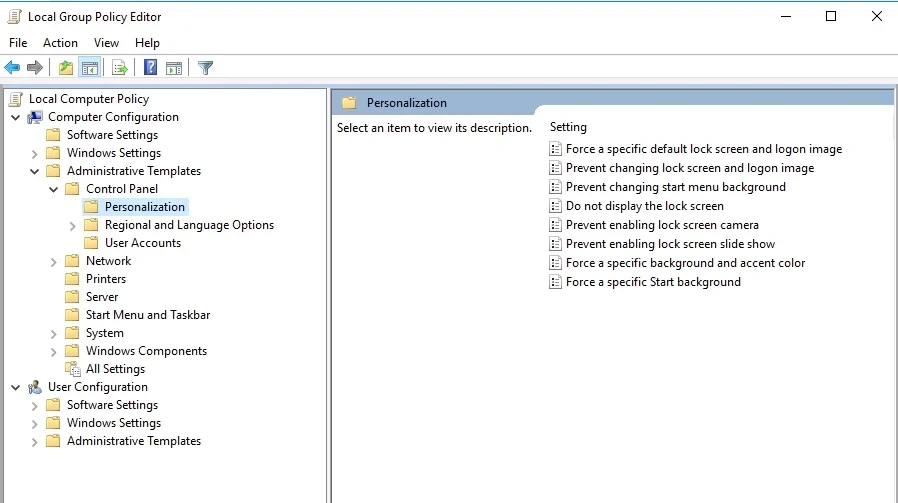The width and height of the screenshot is (898, 503).
Task: Expand Windows Settings under Computer Configuration
Action: (x=34, y=154)
